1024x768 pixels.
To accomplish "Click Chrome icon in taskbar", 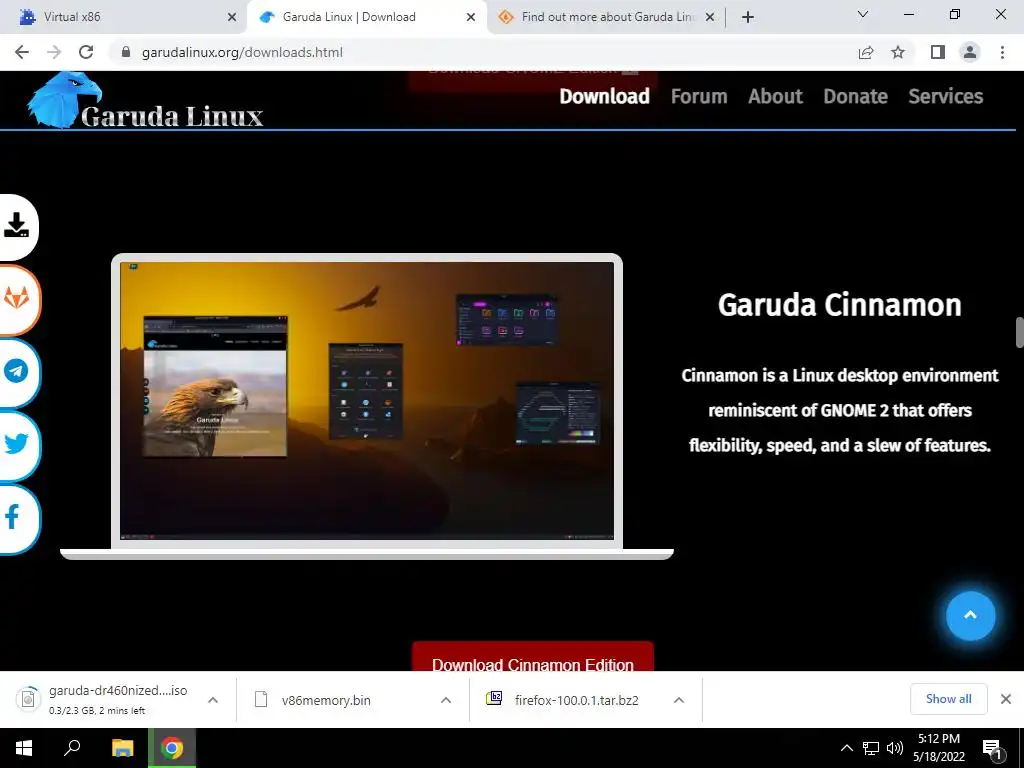I will 172,748.
